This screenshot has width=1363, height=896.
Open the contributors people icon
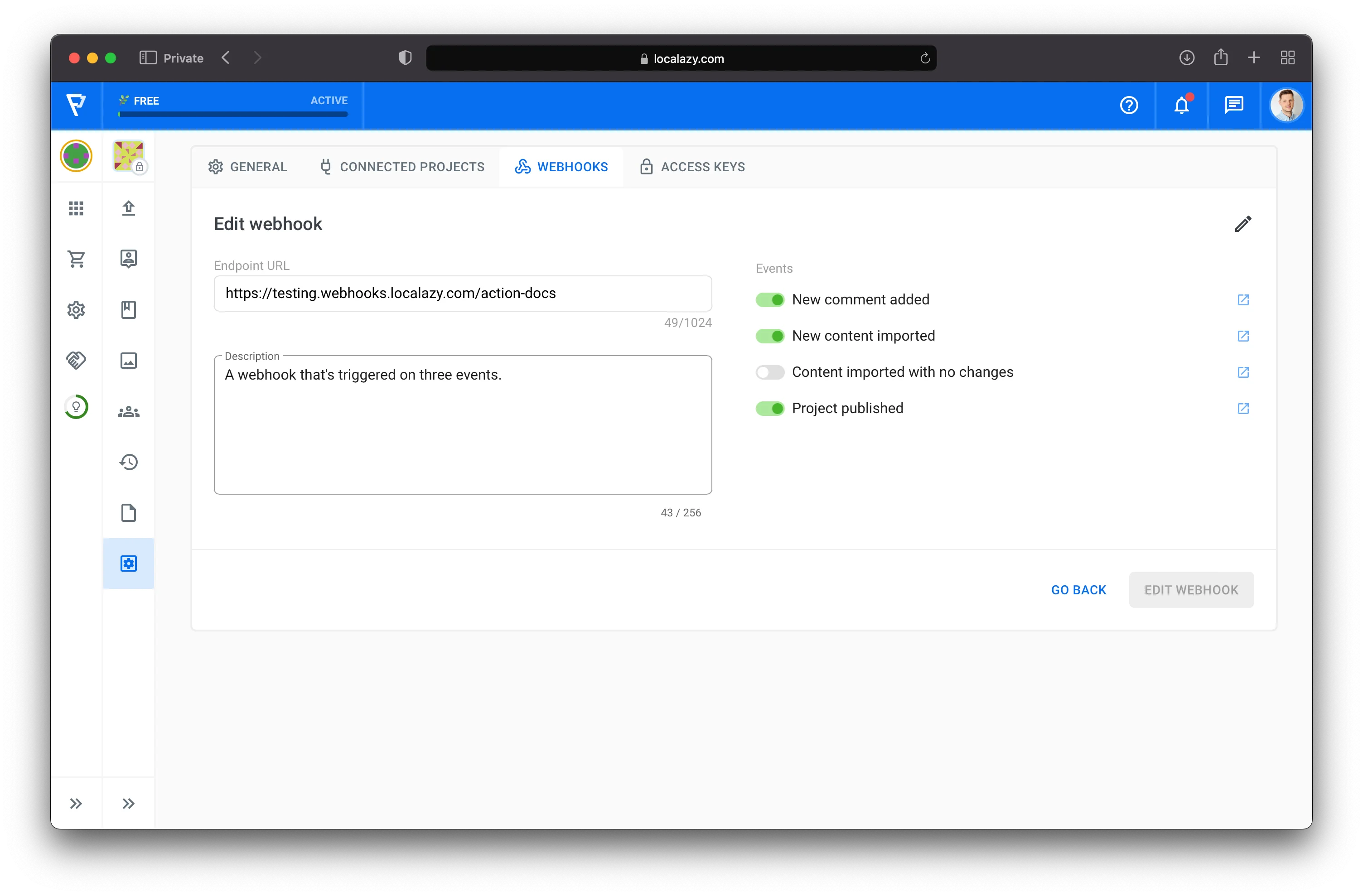point(128,411)
